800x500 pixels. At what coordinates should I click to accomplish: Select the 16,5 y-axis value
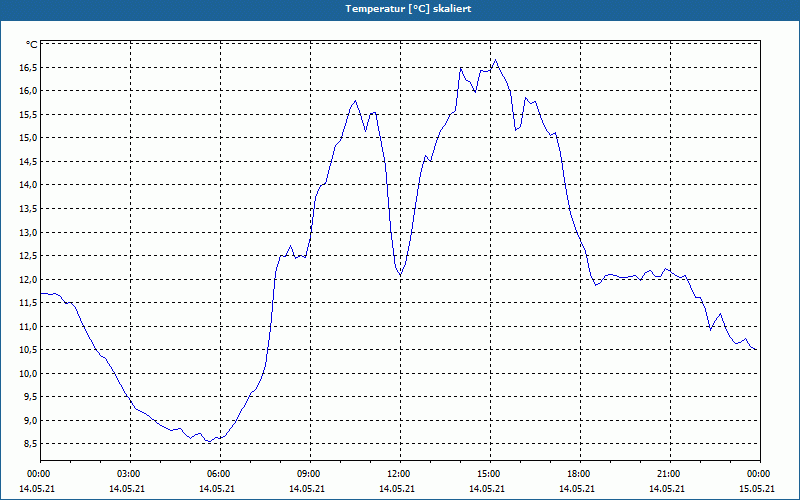click(28, 67)
